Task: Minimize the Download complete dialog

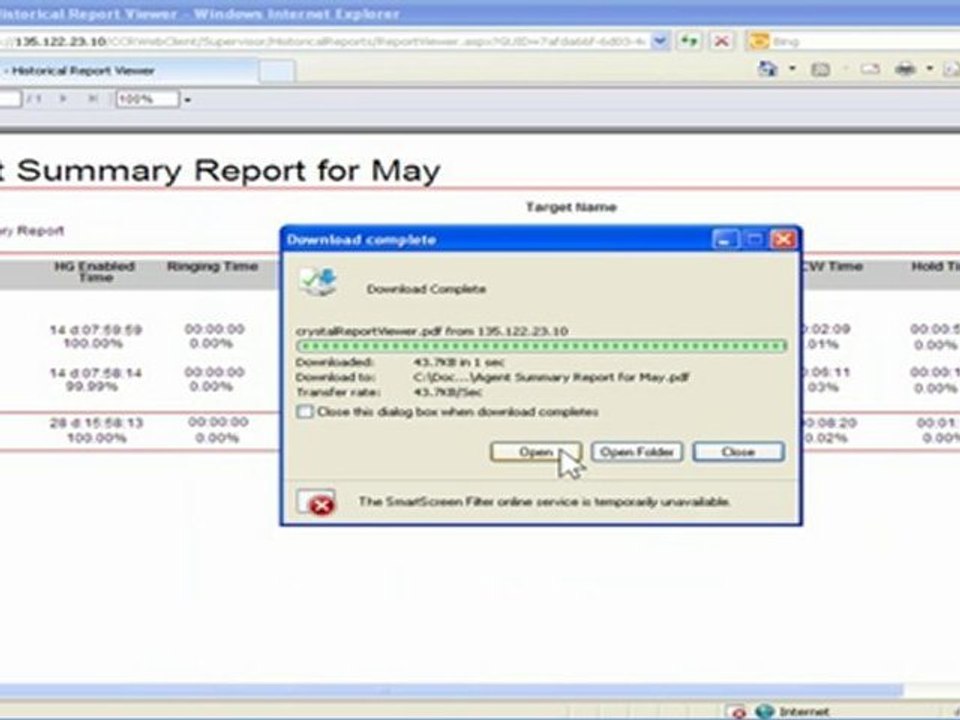Action: [x=726, y=239]
